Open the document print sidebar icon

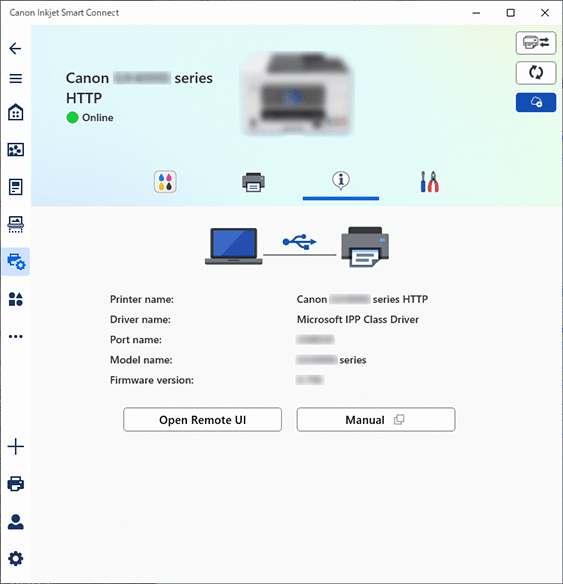15,187
